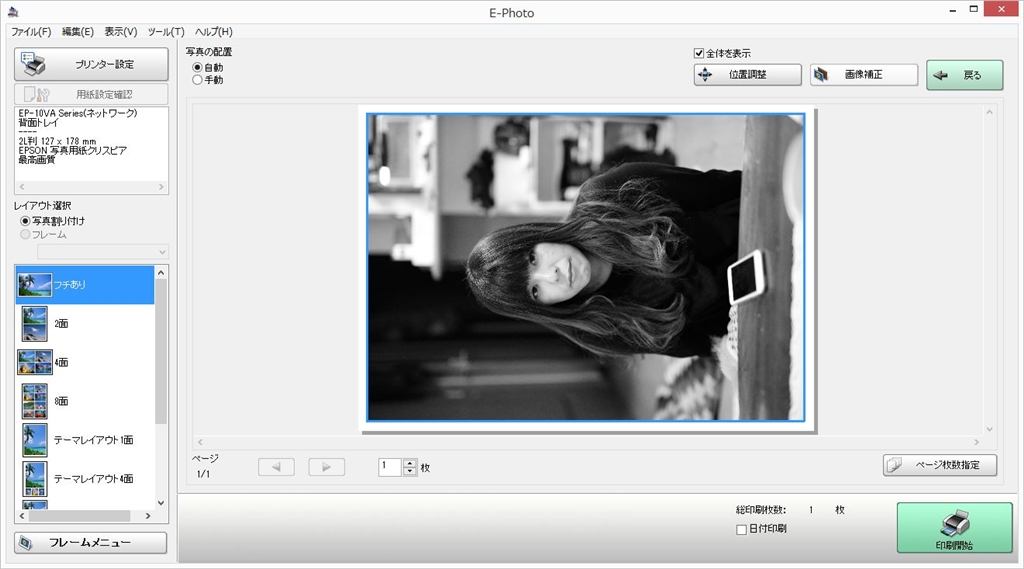The image size is (1024, 569).
Task: Click the next page arrow button
Action: [x=327, y=467]
